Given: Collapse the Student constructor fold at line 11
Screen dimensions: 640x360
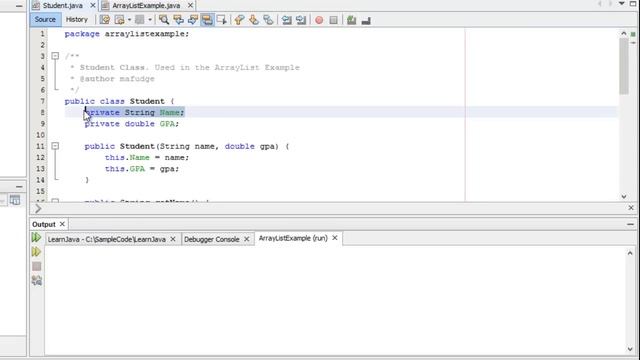Looking at the screenshot, I should (55, 146).
